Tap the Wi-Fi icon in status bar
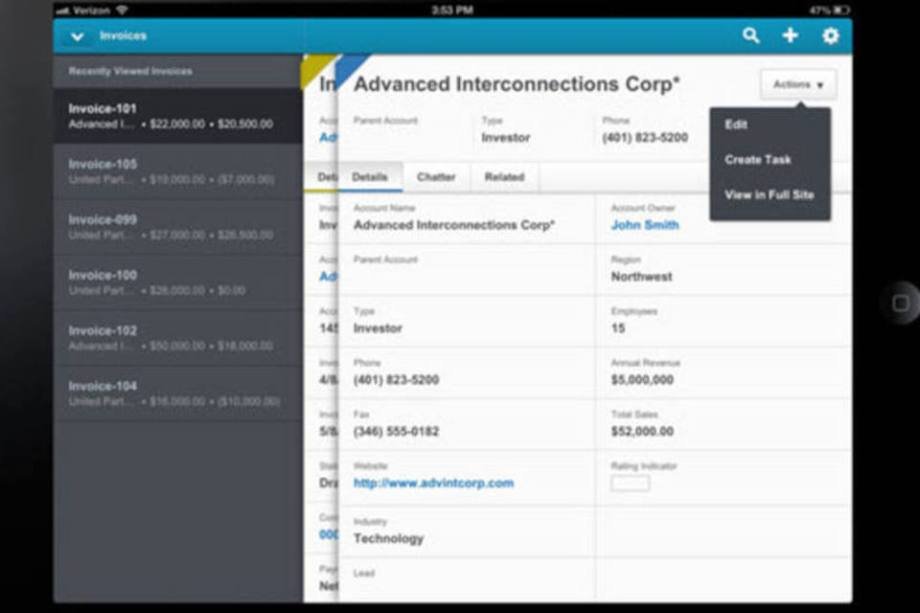 [122, 9]
